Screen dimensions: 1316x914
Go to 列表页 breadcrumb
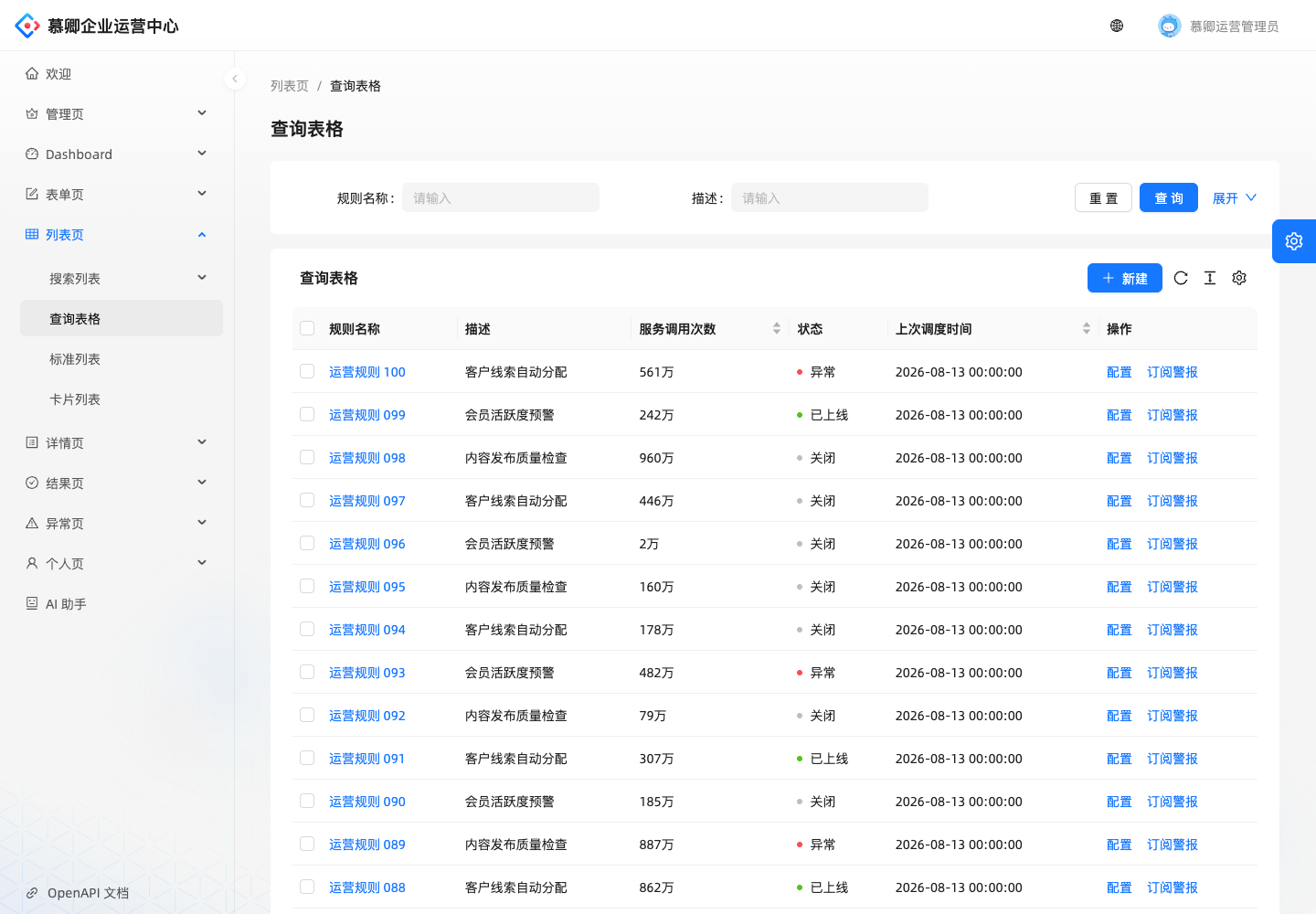click(x=290, y=86)
